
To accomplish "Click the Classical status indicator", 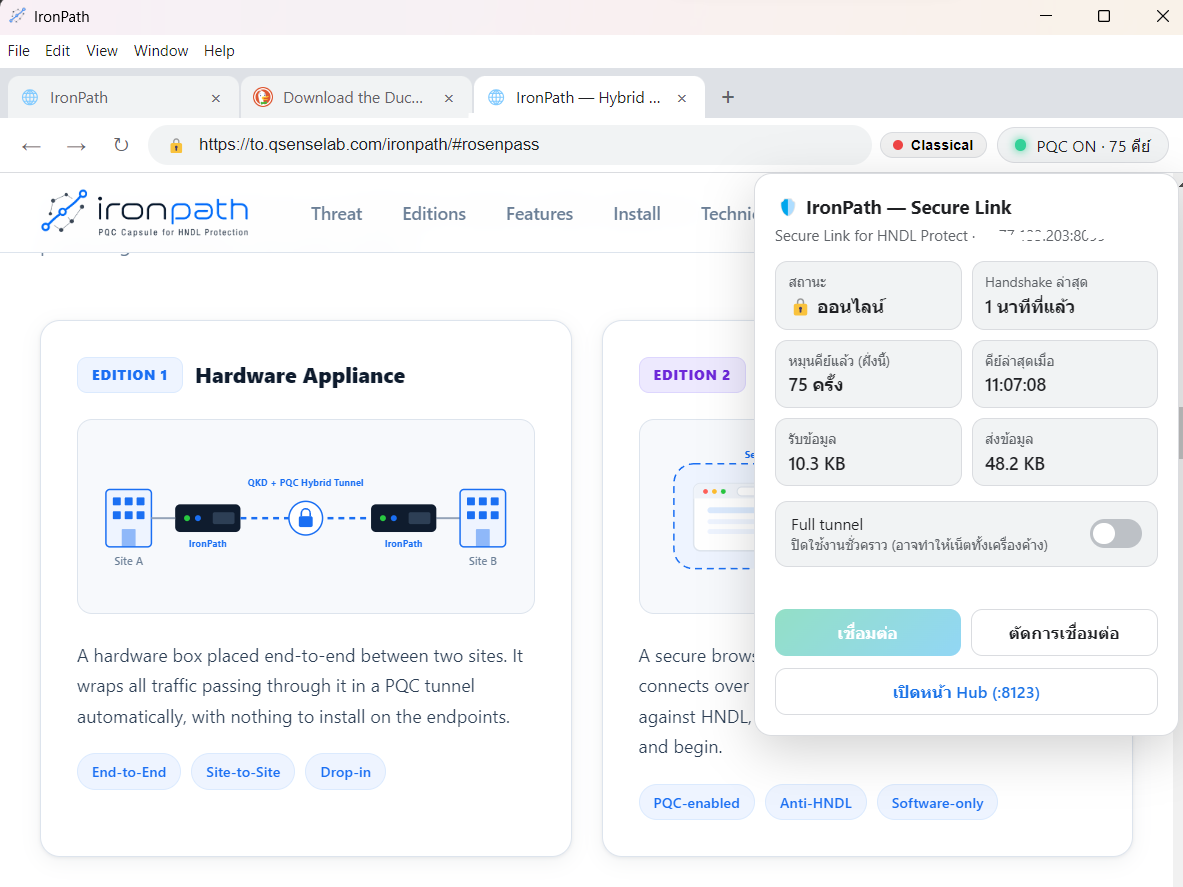I will pyautogui.click(x=933, y=145).
